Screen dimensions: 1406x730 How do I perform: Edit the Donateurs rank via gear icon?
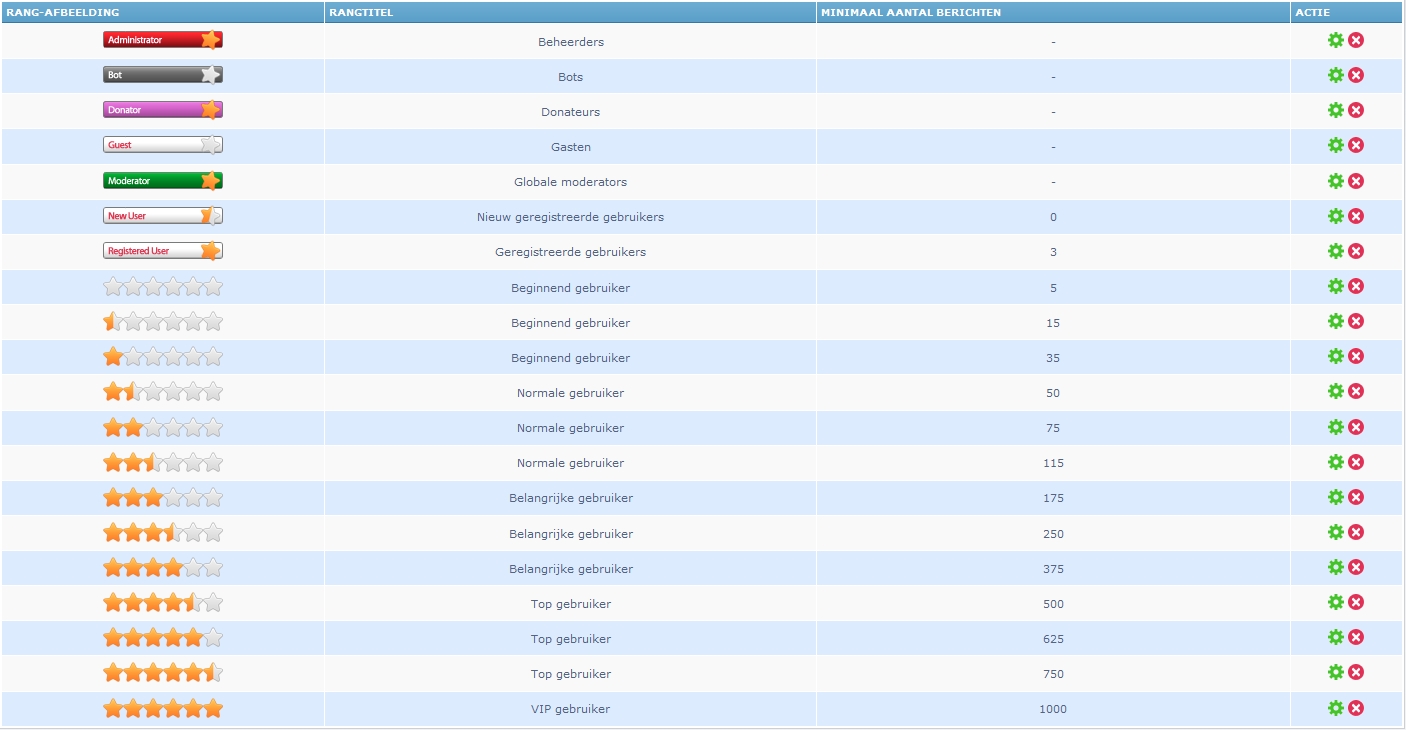[x=1335, y=110]
